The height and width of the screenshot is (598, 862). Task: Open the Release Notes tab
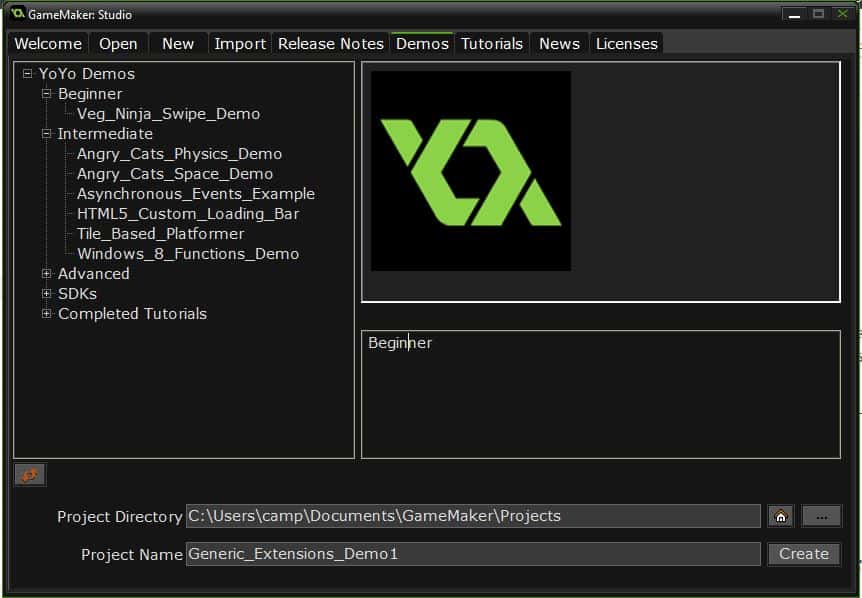(330, 43)
